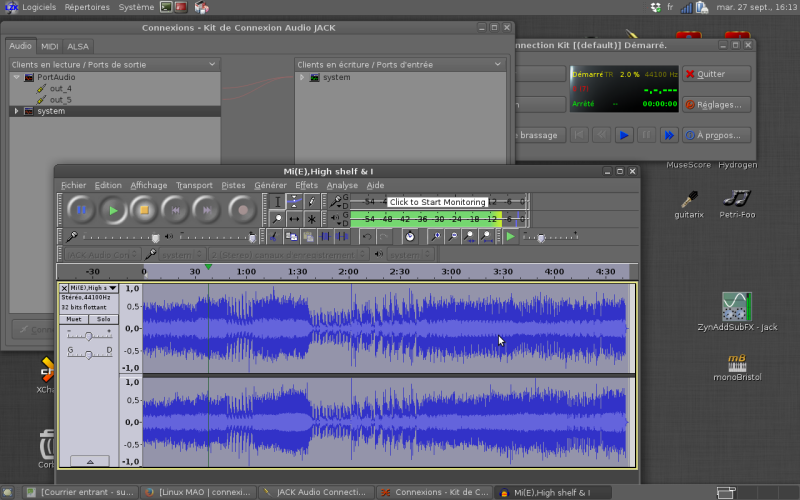Select the Selection (I-beam) tool
The width and height of the screenshot is (800, 500).
[x=278, y=202]
